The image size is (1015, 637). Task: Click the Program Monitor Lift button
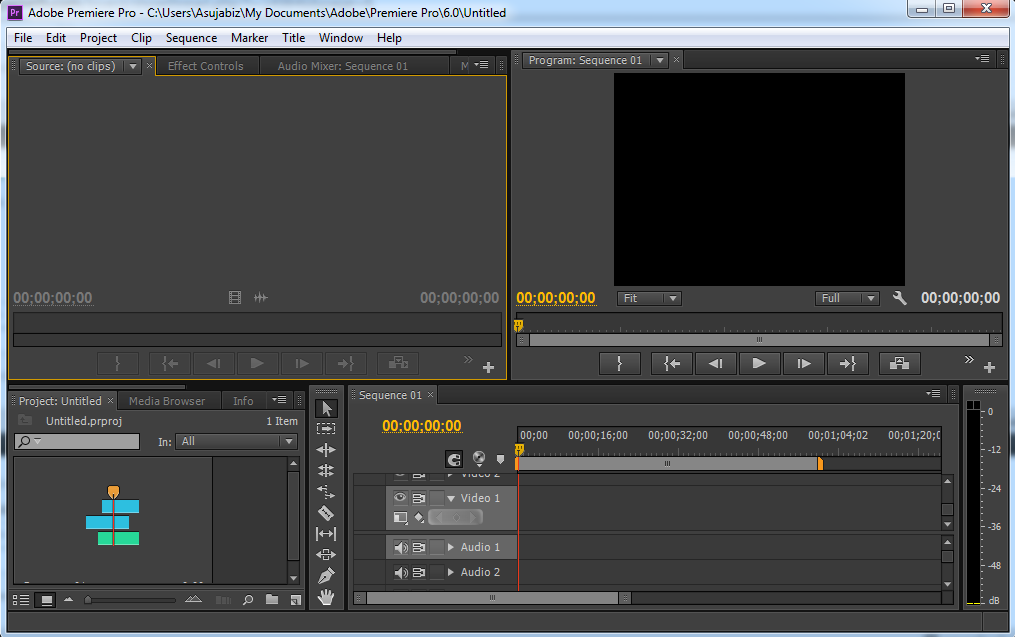click(900, 363)
